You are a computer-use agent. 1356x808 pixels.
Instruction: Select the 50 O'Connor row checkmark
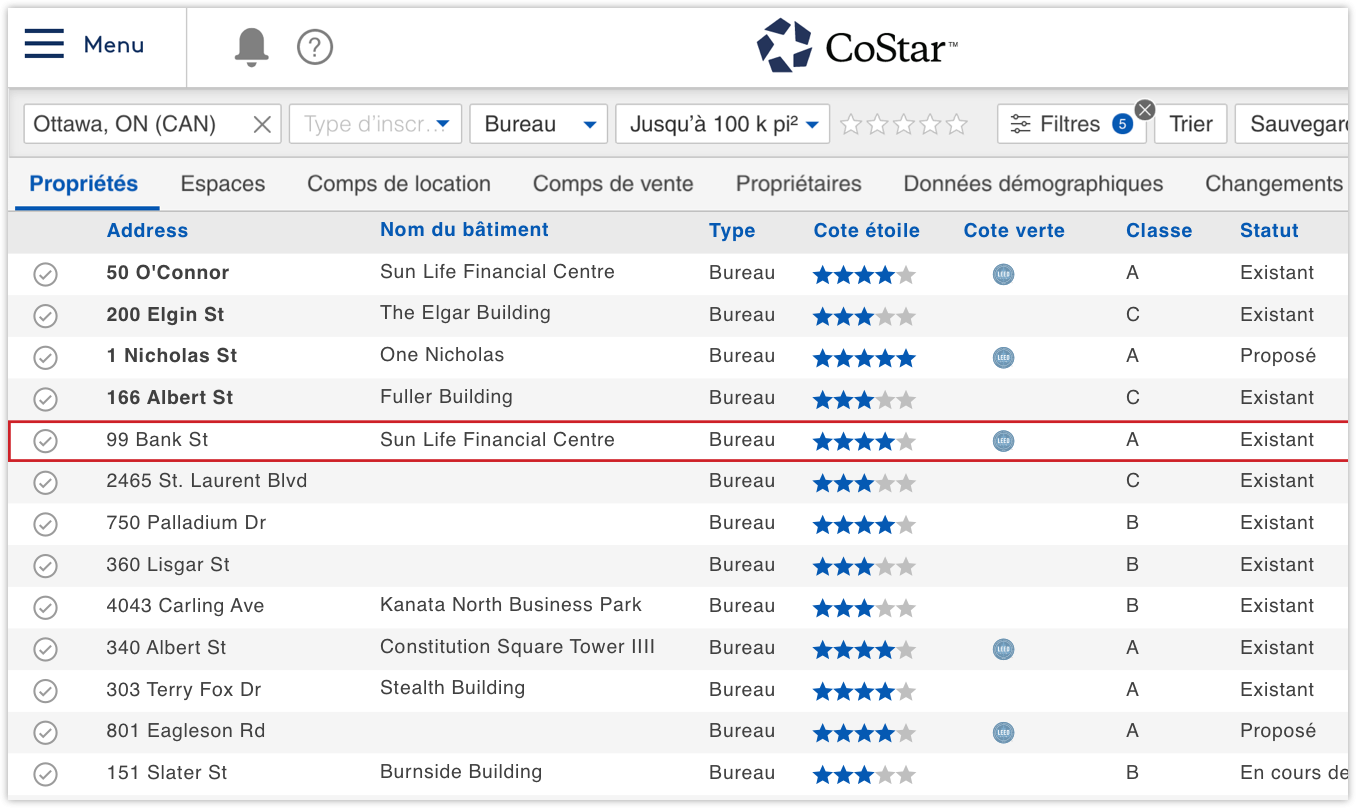point(45,274)
